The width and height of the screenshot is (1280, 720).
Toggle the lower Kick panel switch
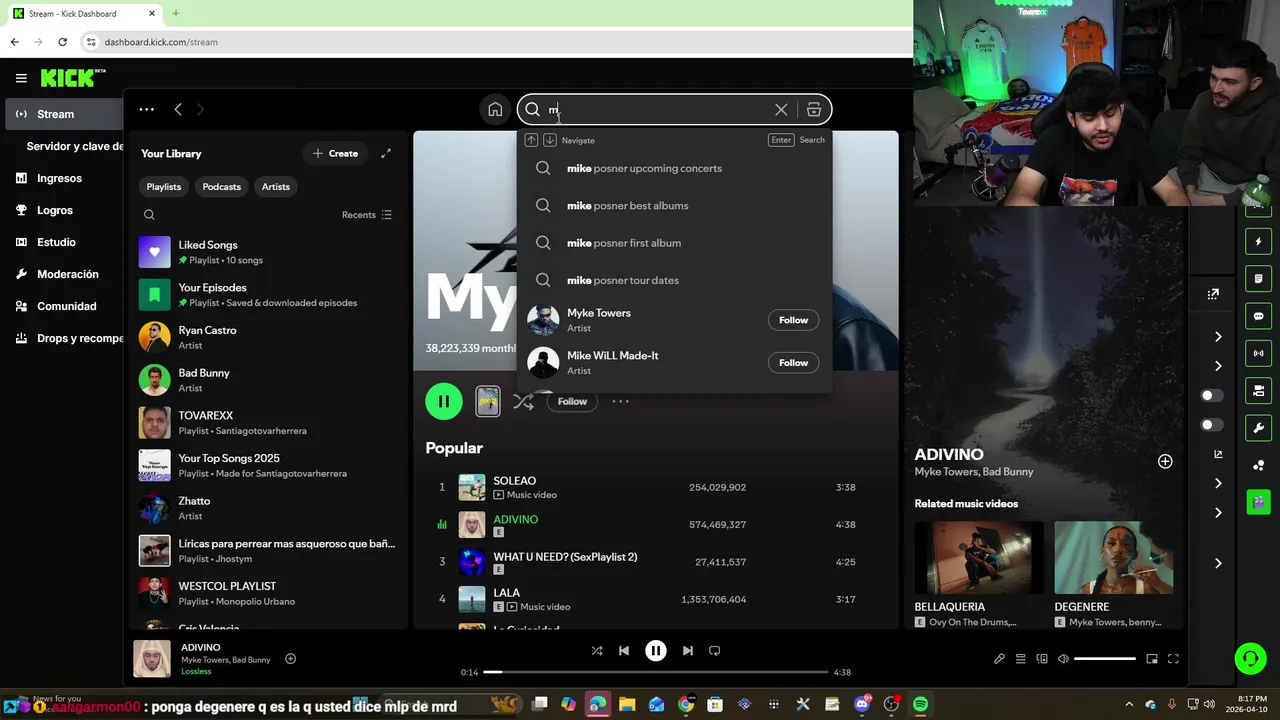tap(1212, 425)
